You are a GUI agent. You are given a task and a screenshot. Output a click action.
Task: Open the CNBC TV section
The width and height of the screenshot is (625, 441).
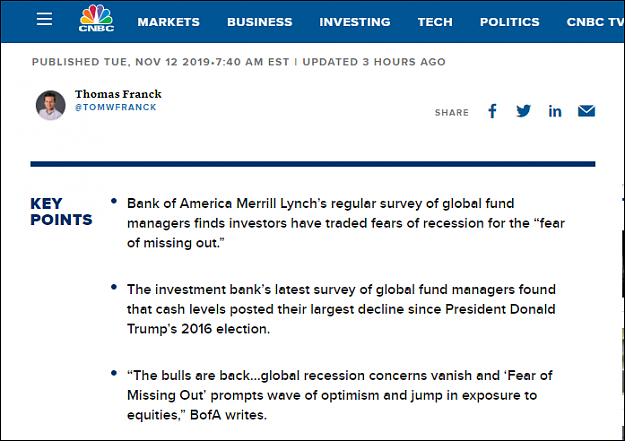click(x=596, y=22)
